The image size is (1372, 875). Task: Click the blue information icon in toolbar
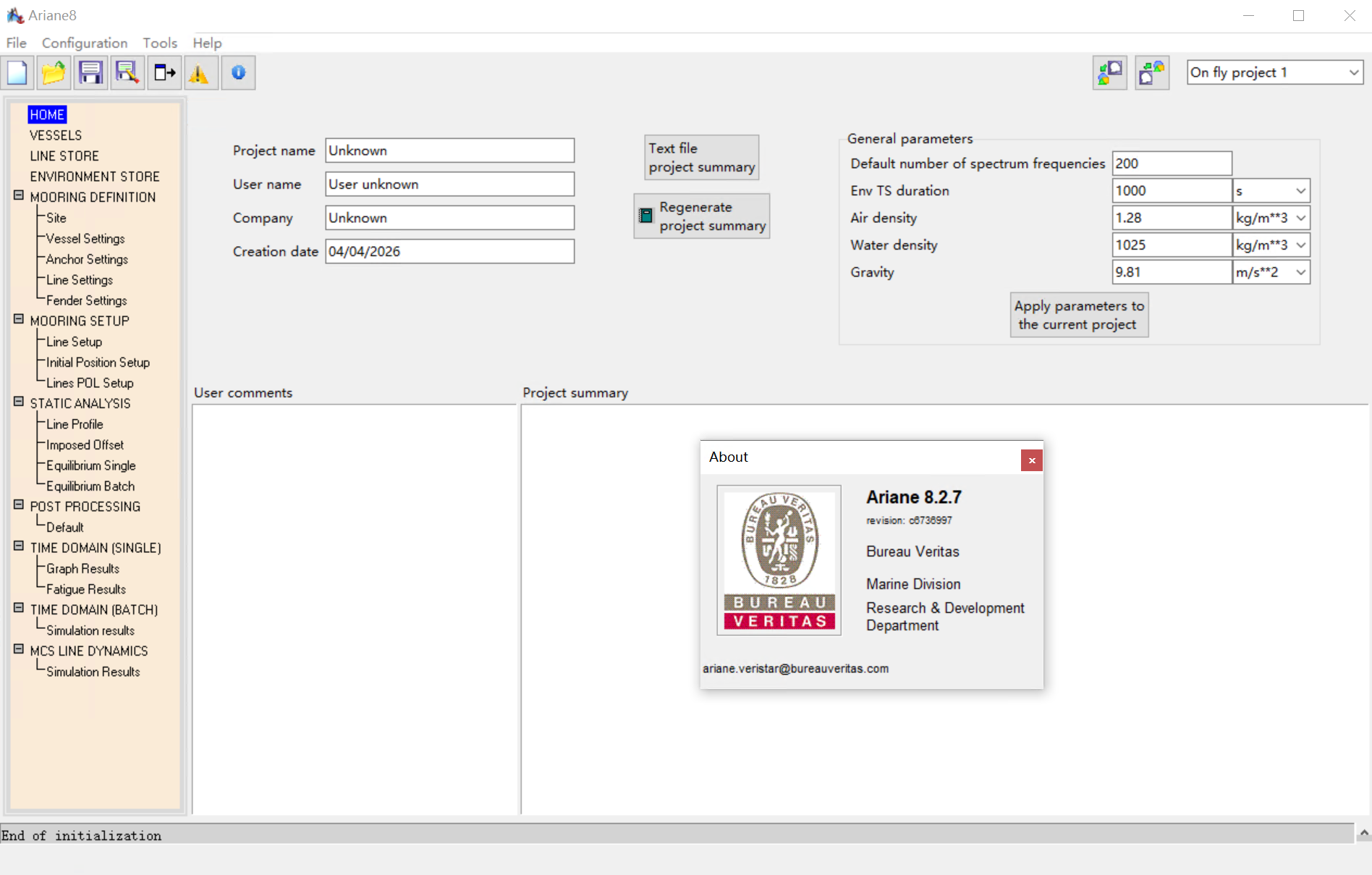click(238, 72)
